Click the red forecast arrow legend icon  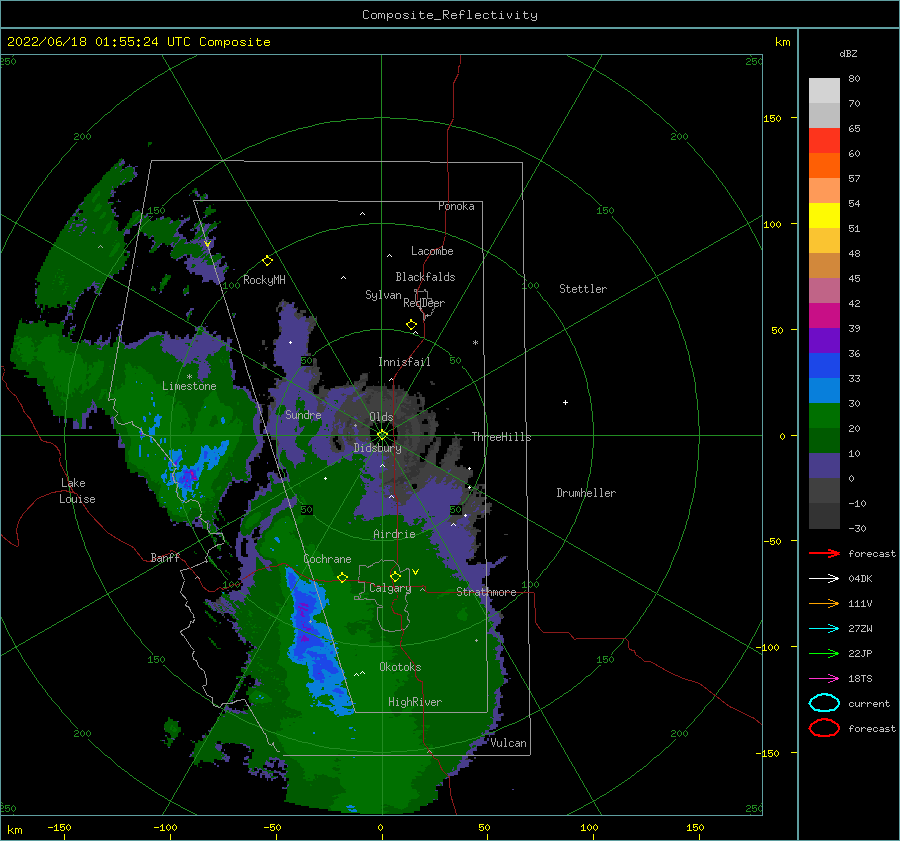pyautogui.click(x=824, y=553)
